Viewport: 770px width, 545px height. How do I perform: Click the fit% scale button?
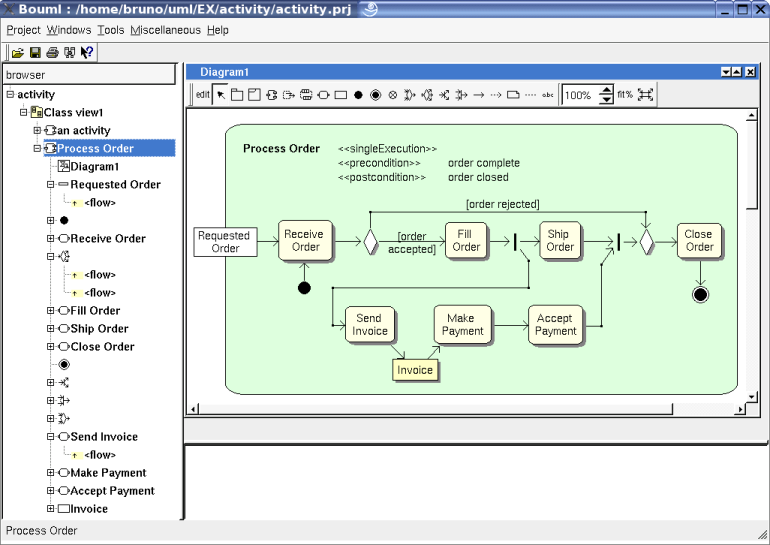pos(625,95)
